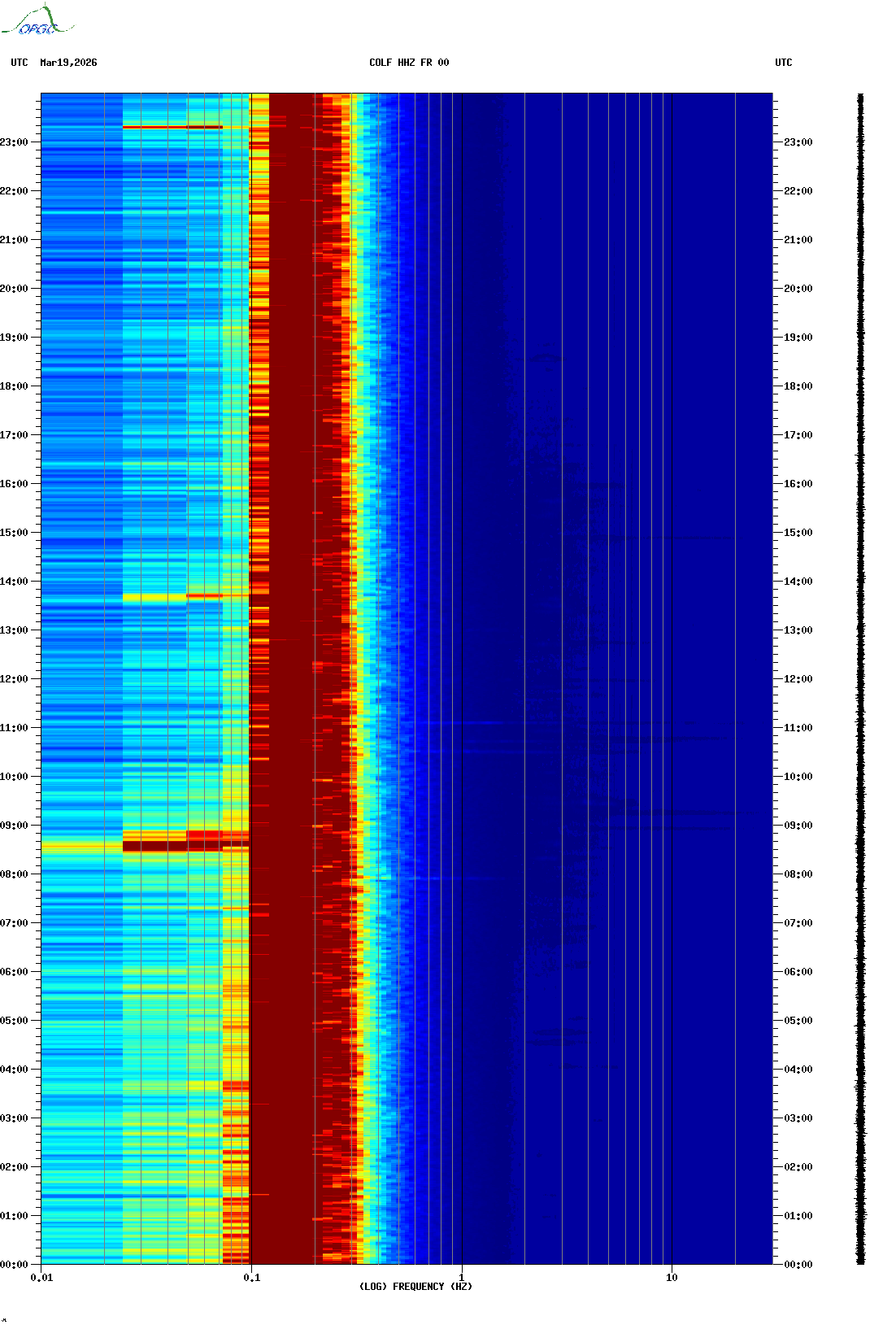Pick the 00:00 label on left time axis
This screenshot has width=896, height=1329.
click(14, 1265)
